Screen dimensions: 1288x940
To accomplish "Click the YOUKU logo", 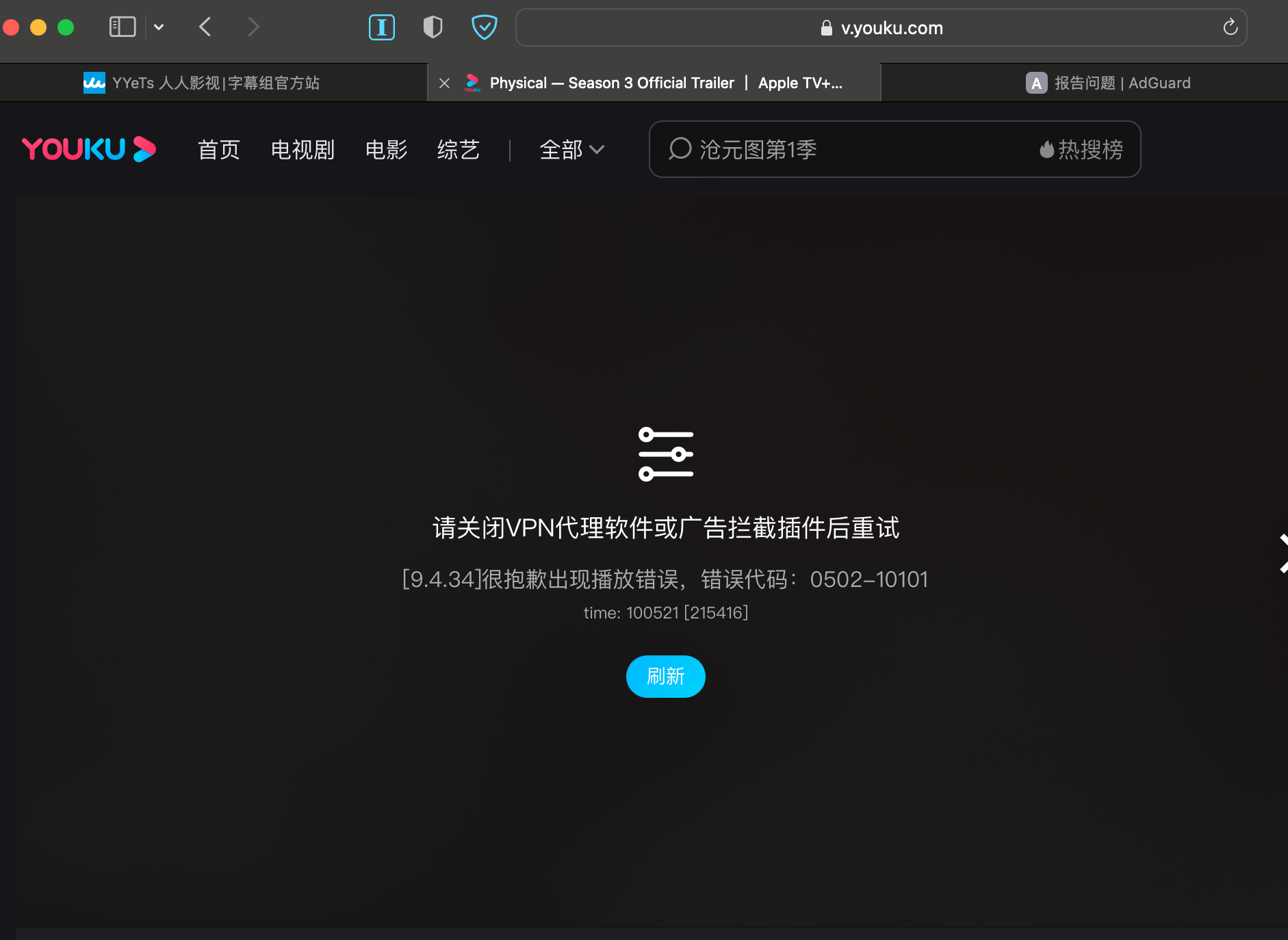I will (89, 149).
